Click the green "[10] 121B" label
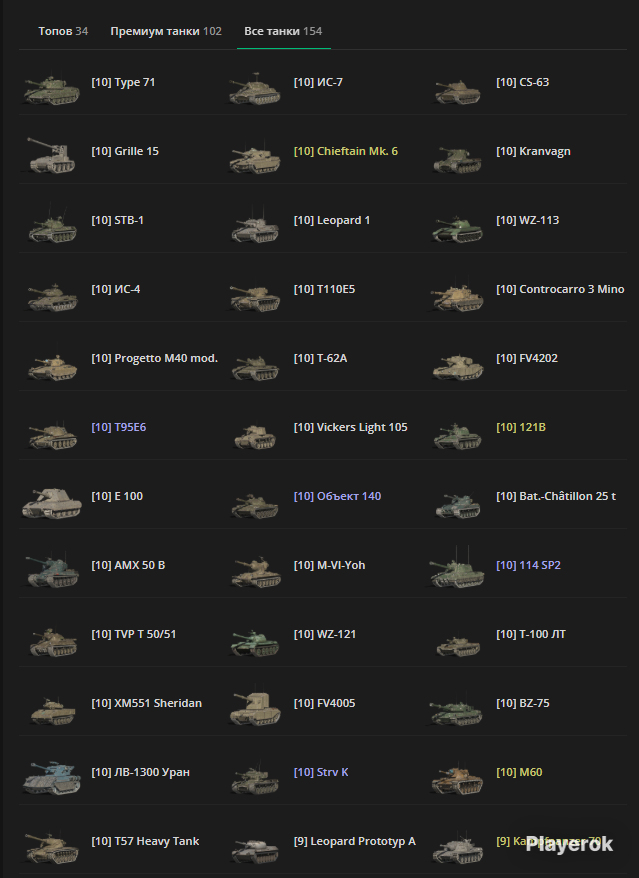The height and width of the screenshot is (878, 639). tap(521, 427)
